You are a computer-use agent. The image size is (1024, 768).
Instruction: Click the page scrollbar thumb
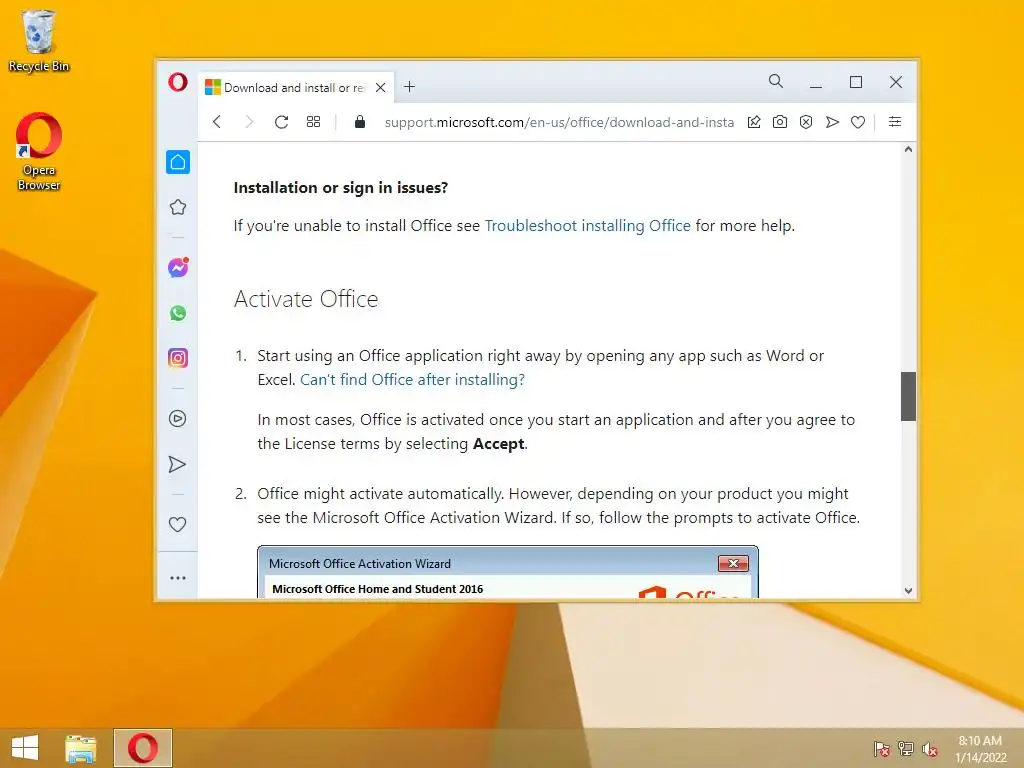click(x=908, y=396)
